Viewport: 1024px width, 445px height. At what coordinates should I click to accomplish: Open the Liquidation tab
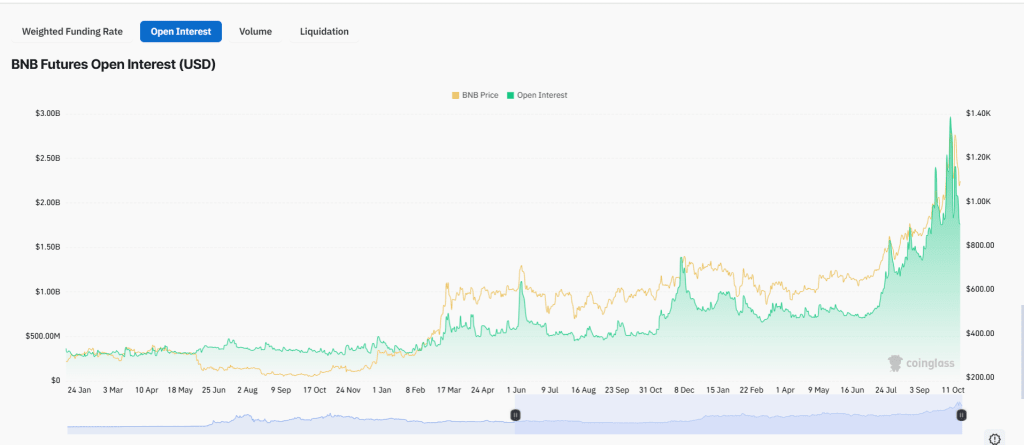click(324, 31)
